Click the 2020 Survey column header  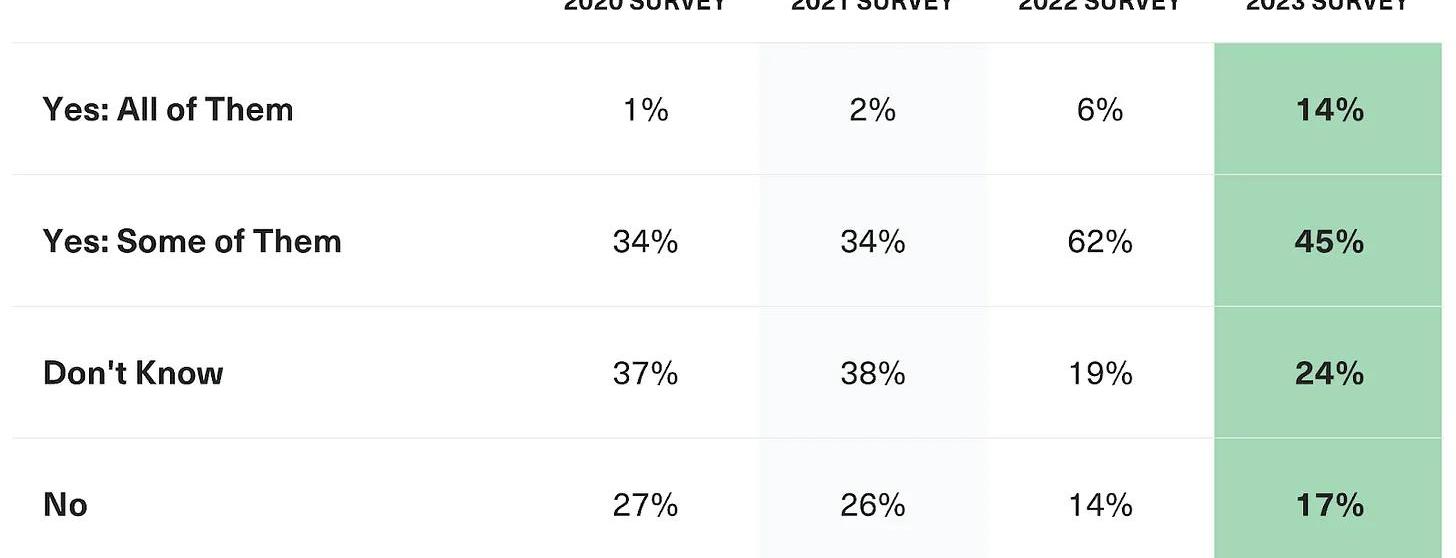coord(645,5)
